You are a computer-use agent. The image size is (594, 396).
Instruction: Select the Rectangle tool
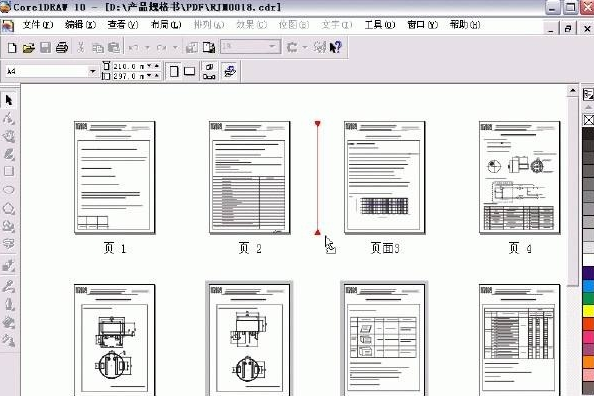pos(9,171)
